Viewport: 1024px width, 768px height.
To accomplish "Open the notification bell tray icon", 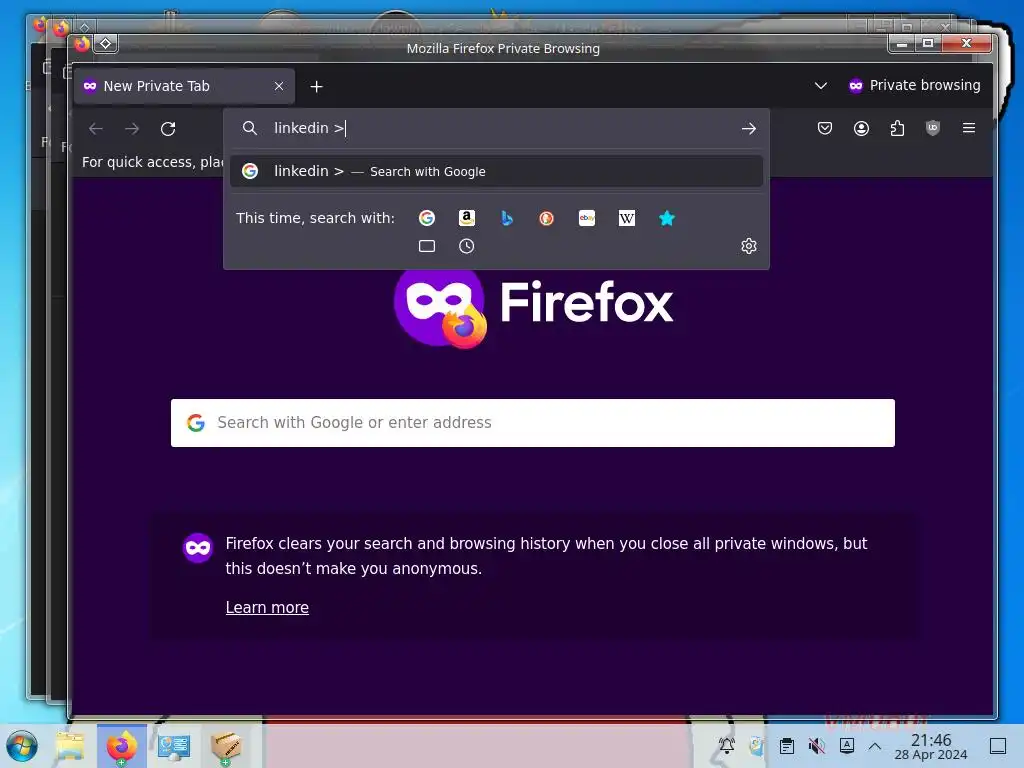I will coord(726,746).
